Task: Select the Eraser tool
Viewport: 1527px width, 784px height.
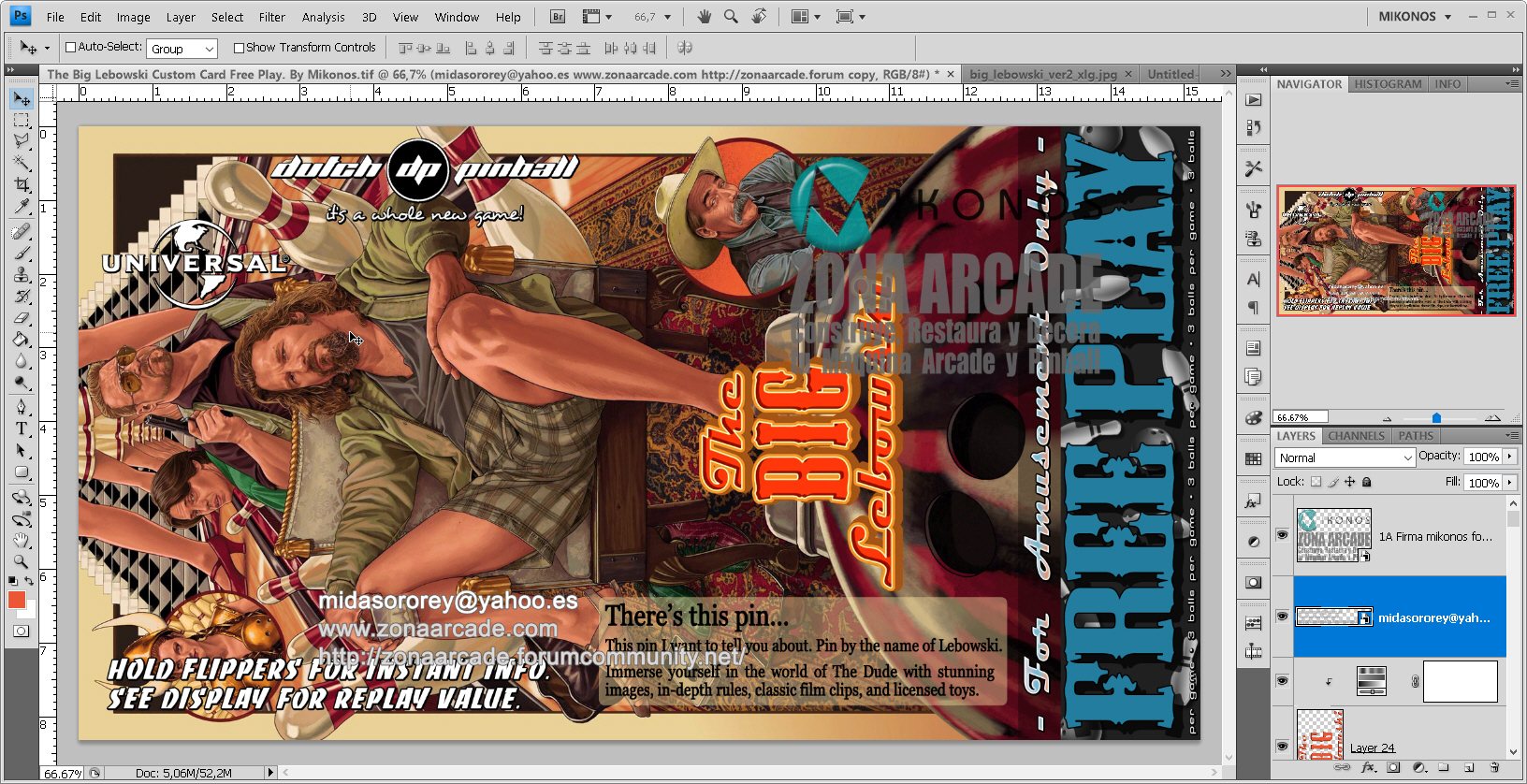Action: pos(21,317)
